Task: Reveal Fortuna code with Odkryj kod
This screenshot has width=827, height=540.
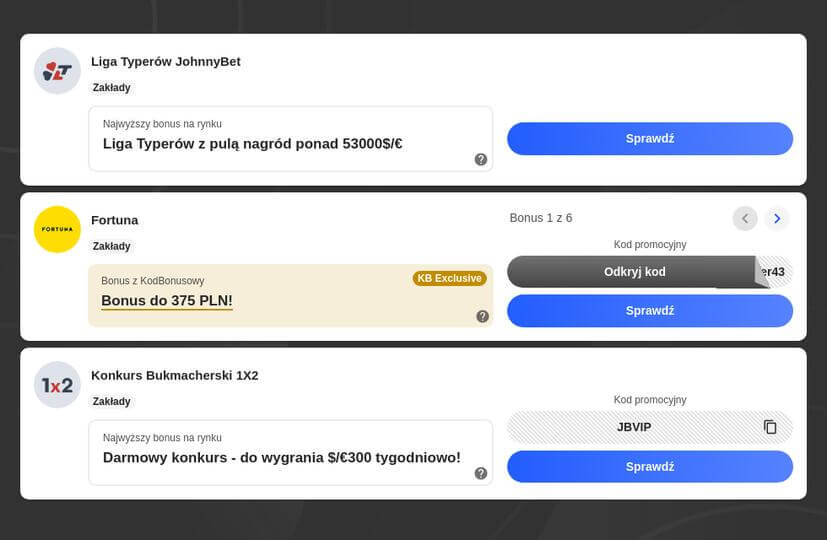Action: [x=635, y=272]
